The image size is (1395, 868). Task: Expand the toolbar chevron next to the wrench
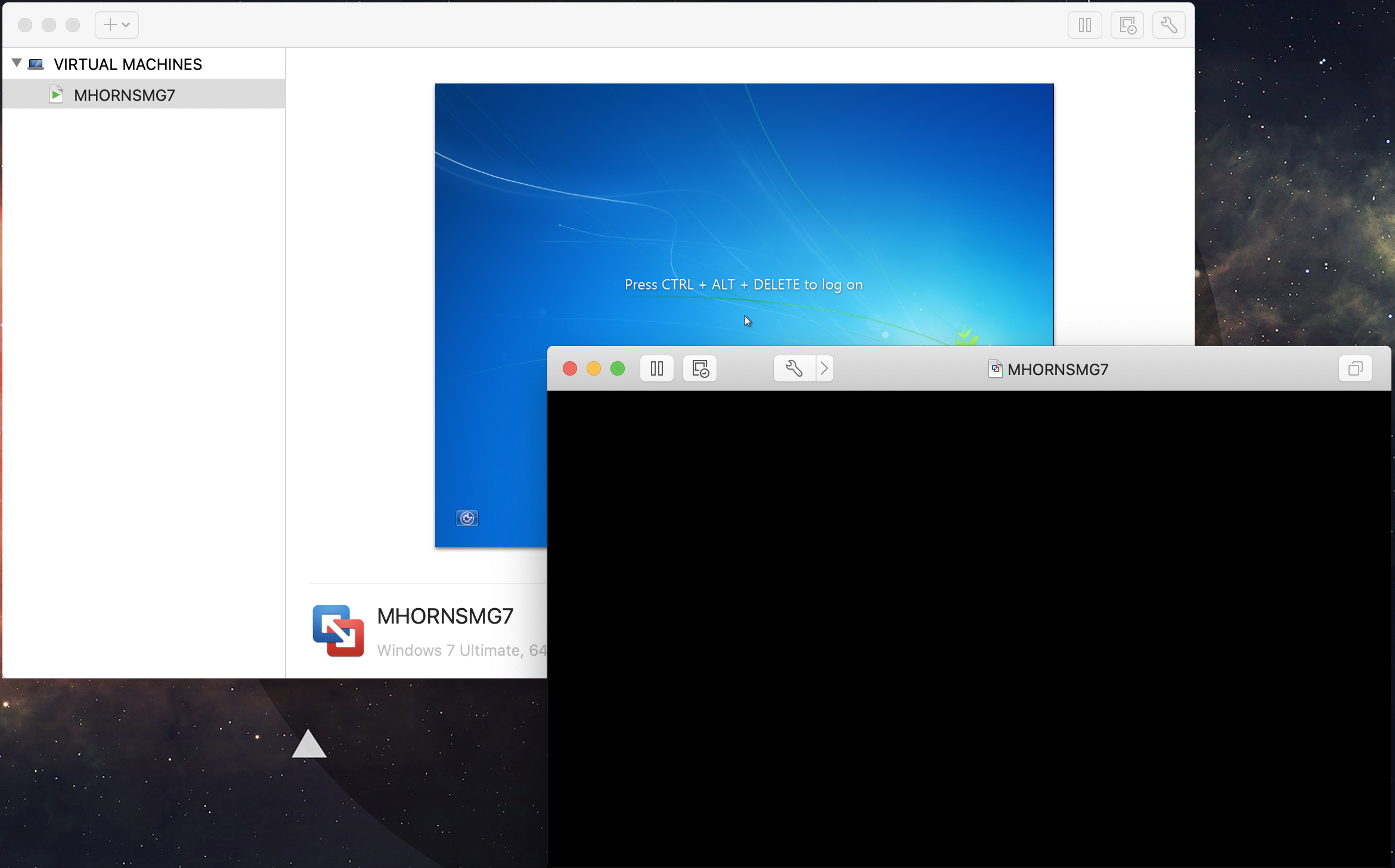824,368
